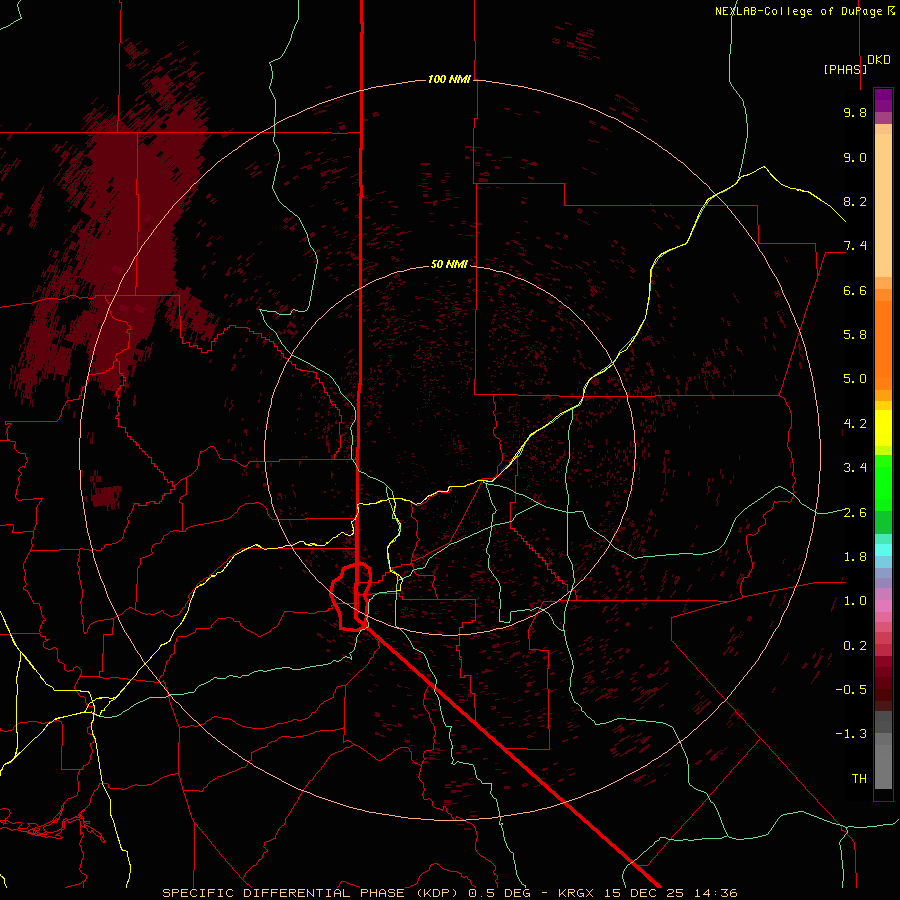Click the 1.0 legend value
Image resolution: width=900 pixels, height=900 pixels.
coord(855,601)
